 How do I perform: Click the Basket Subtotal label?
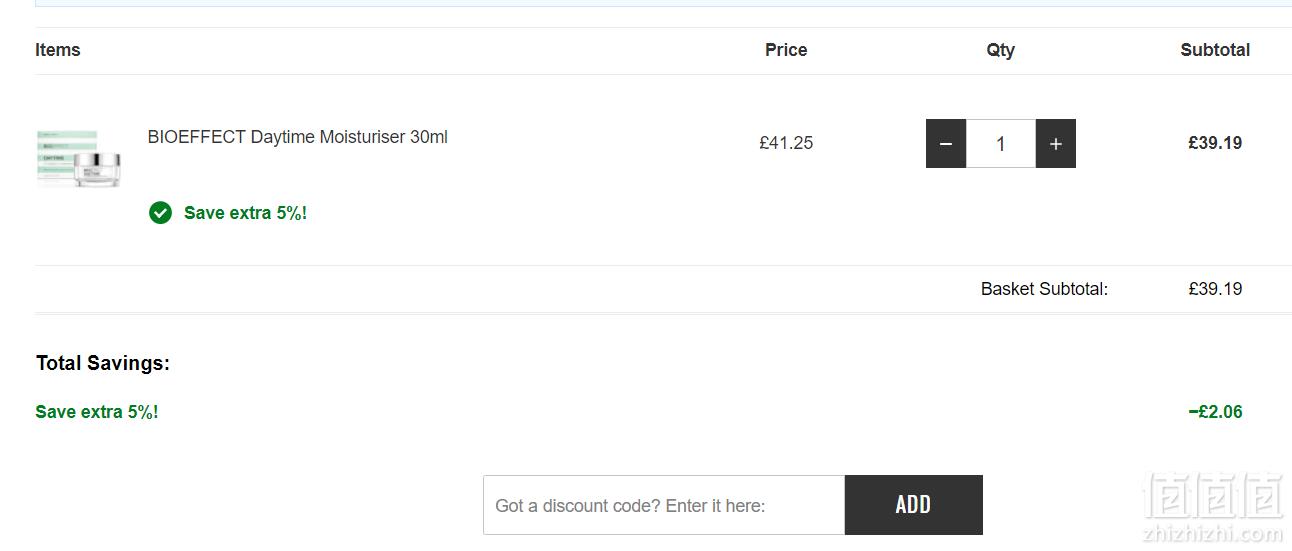[1044, 289]
